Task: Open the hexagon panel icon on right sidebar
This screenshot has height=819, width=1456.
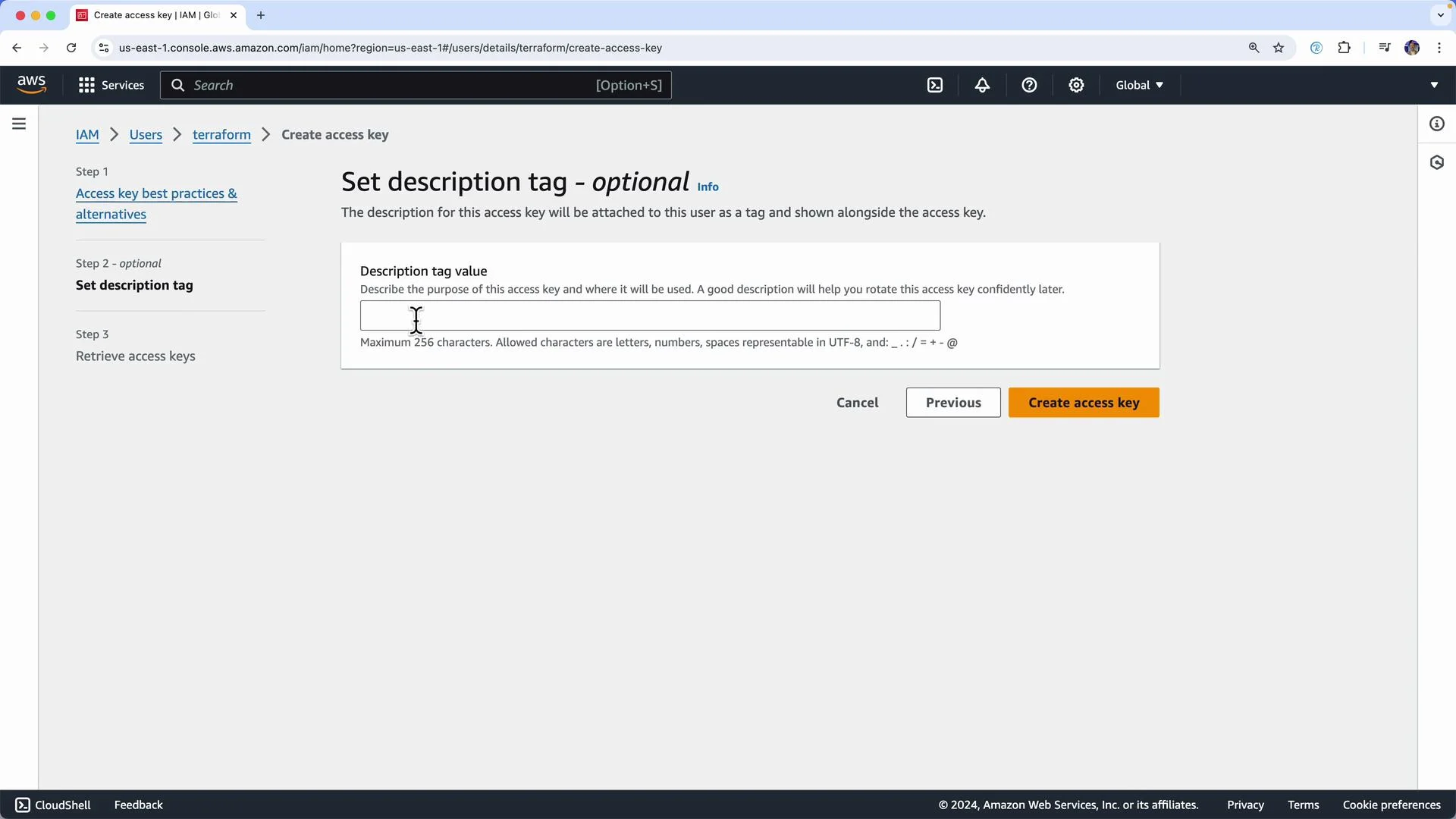Action: (x=1437, y=162)
